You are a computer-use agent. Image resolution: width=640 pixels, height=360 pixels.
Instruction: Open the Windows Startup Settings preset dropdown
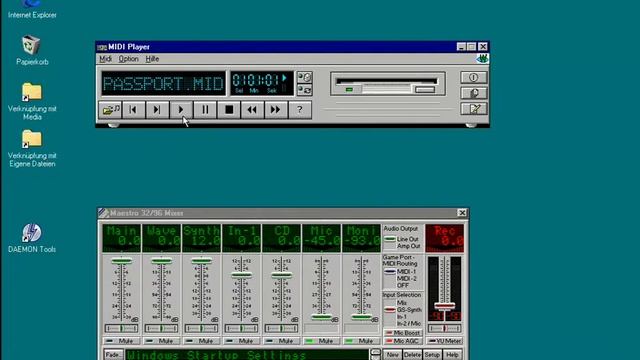point(247,355)
